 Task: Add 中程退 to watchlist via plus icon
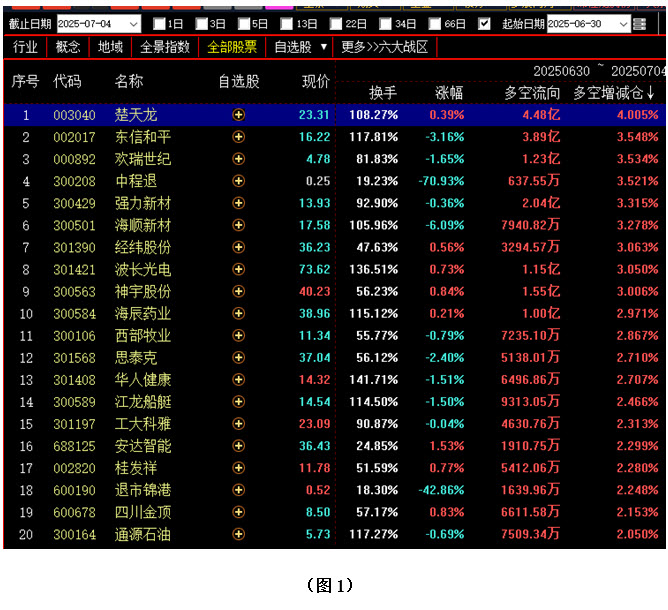coord(239,181)
